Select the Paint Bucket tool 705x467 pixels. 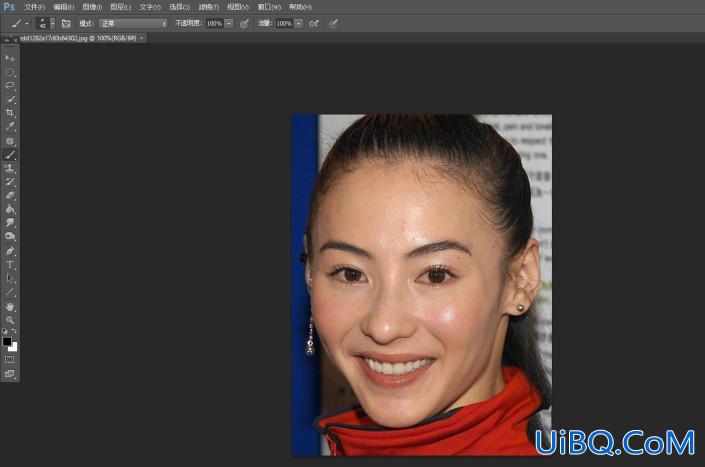pos(10,209)
